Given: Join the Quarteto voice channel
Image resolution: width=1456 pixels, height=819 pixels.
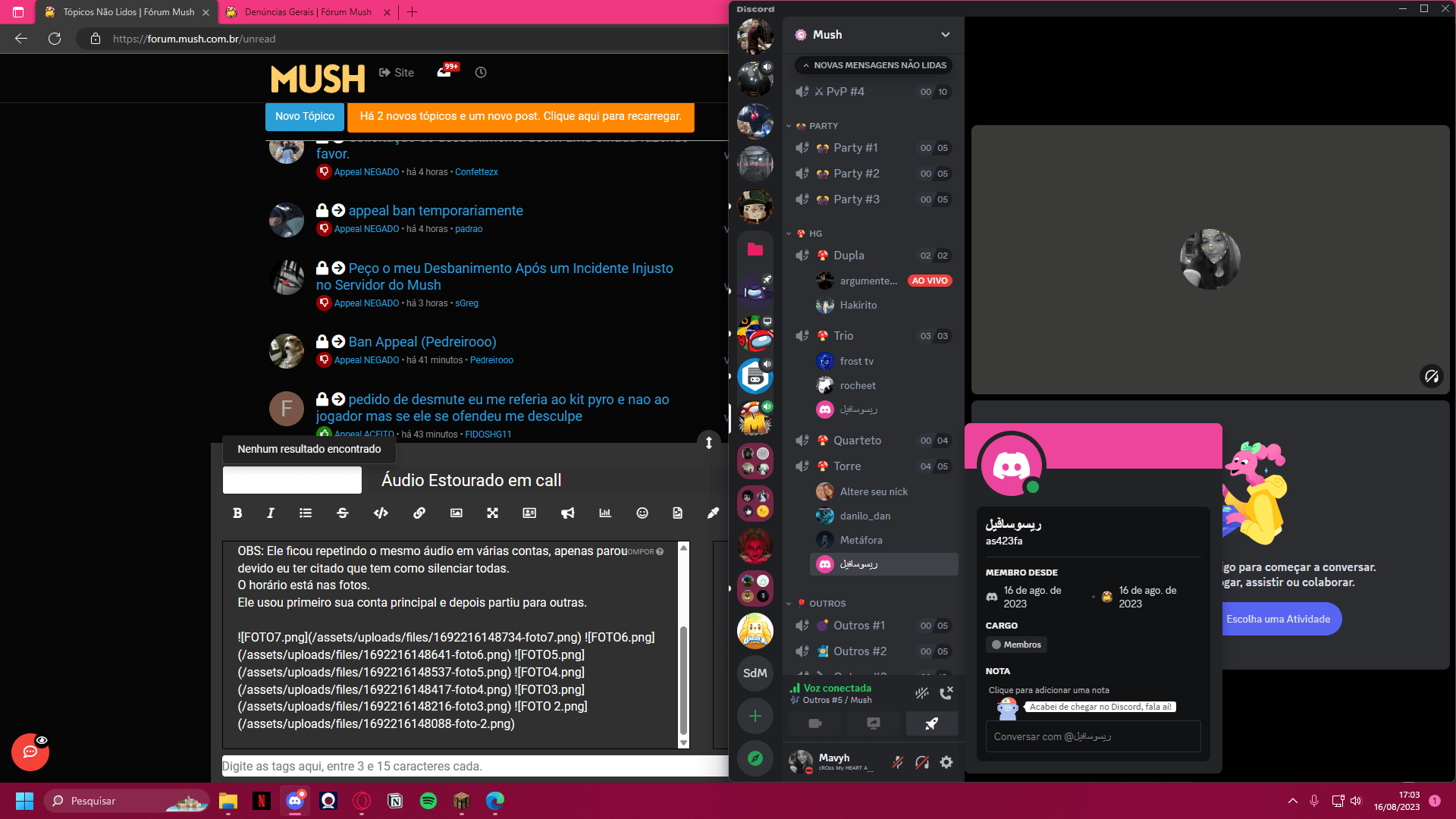Looking at the screenshot, I should 874,441.
